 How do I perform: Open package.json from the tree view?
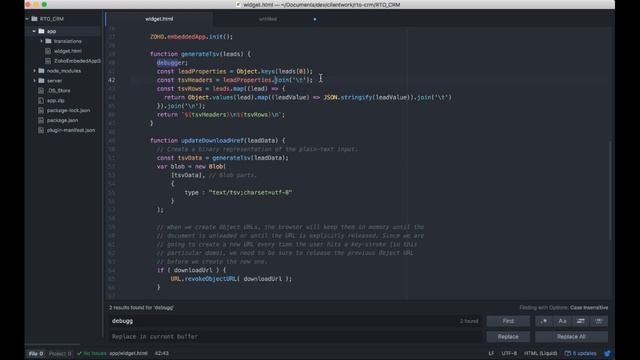pos(62,120)
